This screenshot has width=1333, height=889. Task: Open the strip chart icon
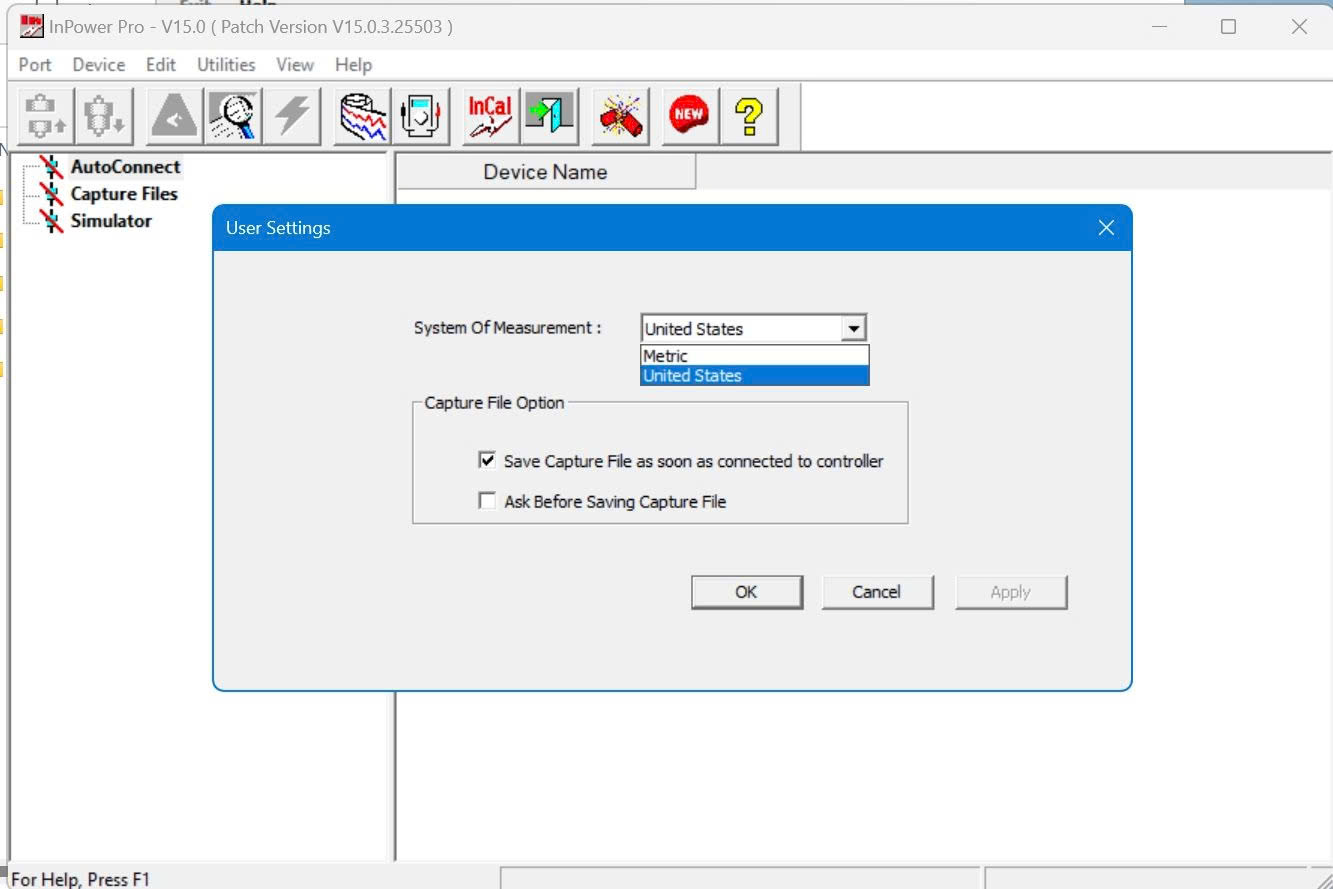(x=363, y=116)
